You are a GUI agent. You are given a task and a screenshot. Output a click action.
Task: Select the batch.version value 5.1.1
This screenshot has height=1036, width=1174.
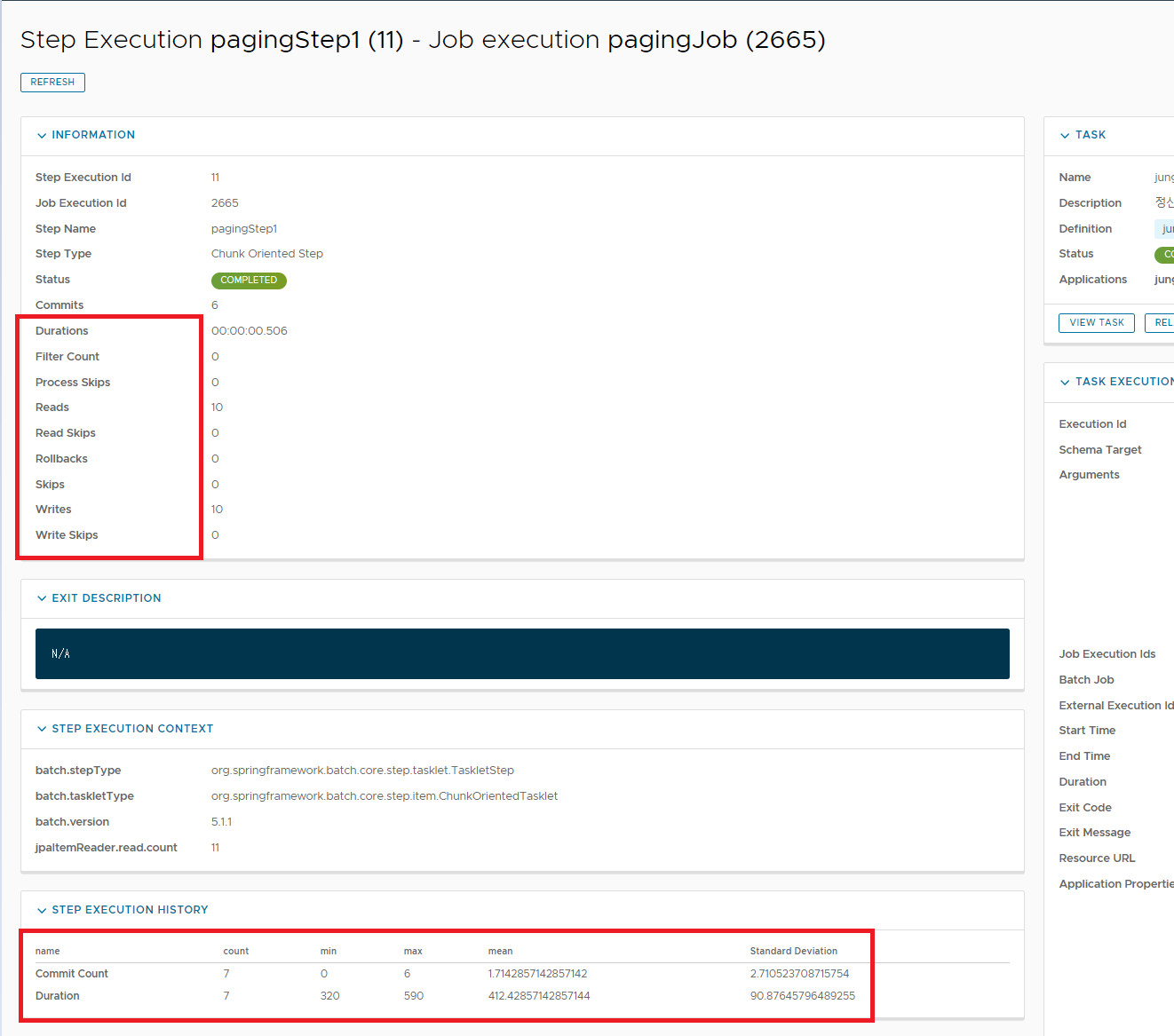pyautogui.click(x=221, y=822)
